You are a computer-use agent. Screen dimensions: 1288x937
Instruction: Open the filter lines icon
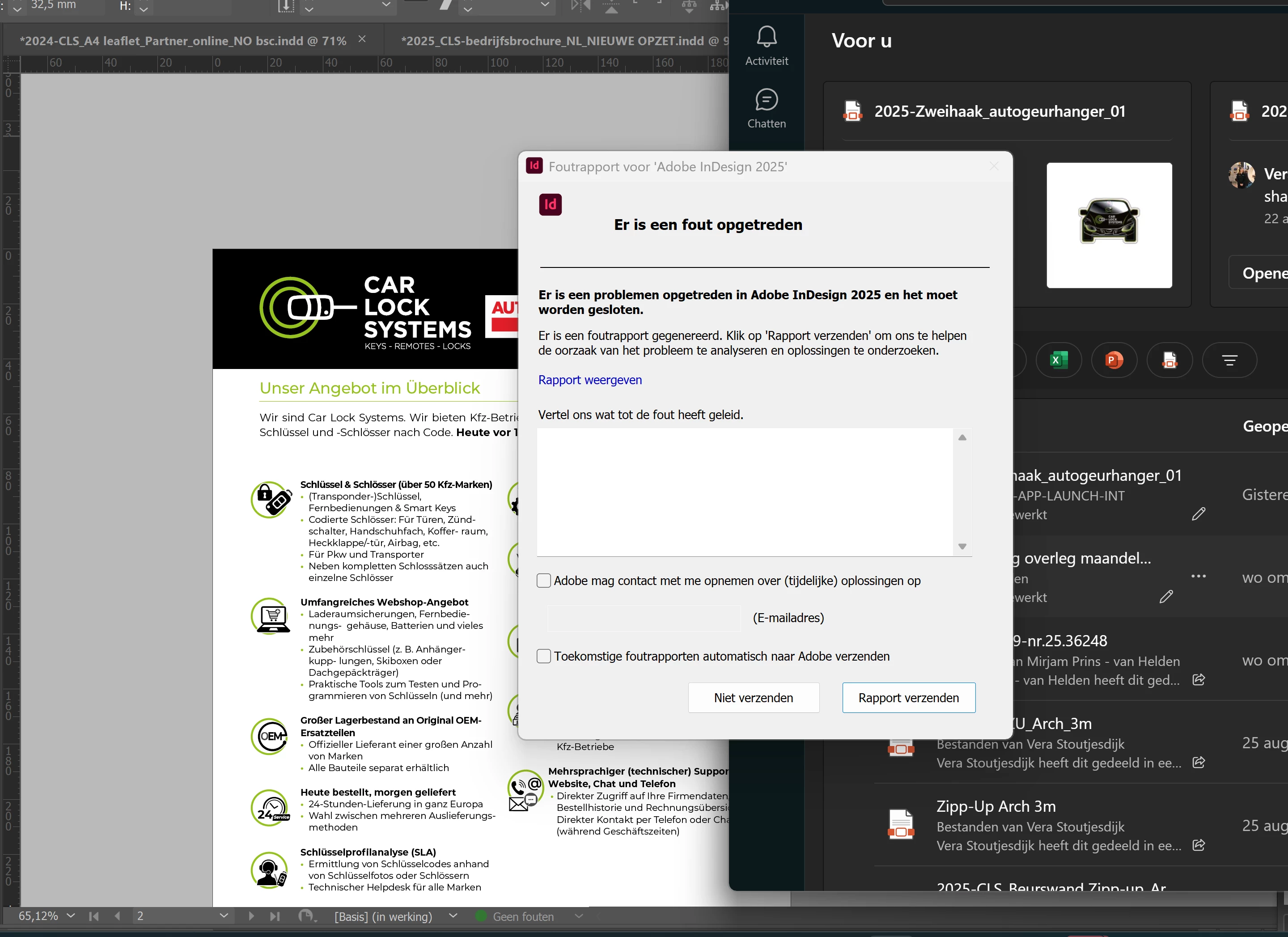(x=1229, y=360)
